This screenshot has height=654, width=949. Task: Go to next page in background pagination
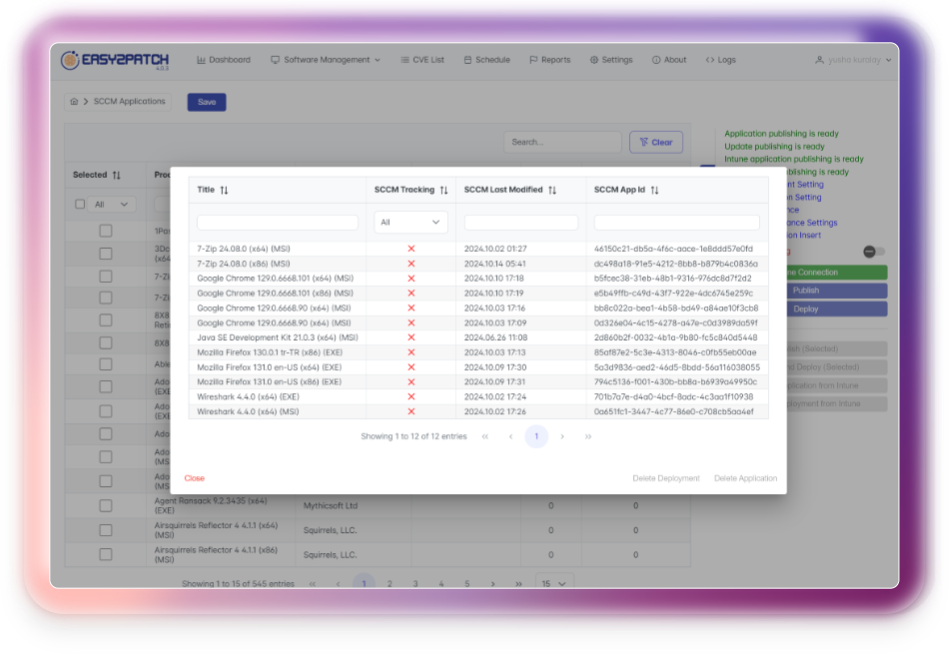point(493,584)
